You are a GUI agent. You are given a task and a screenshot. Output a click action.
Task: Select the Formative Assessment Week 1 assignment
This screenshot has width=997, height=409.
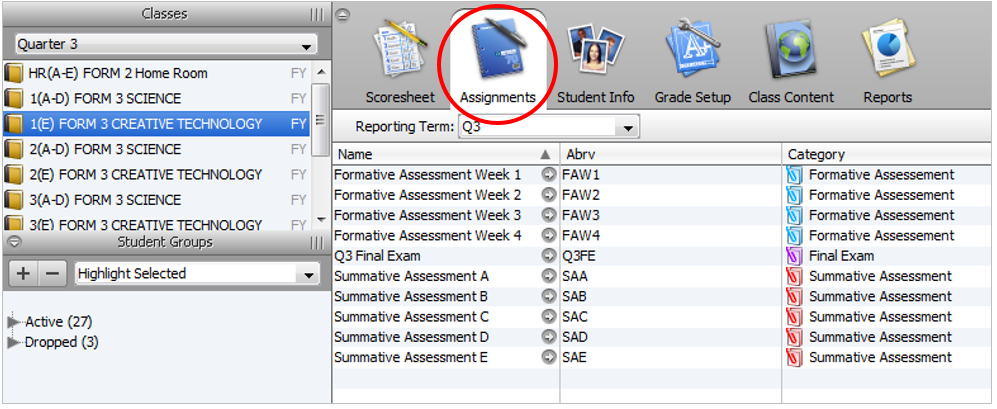(x=427, y=175)
